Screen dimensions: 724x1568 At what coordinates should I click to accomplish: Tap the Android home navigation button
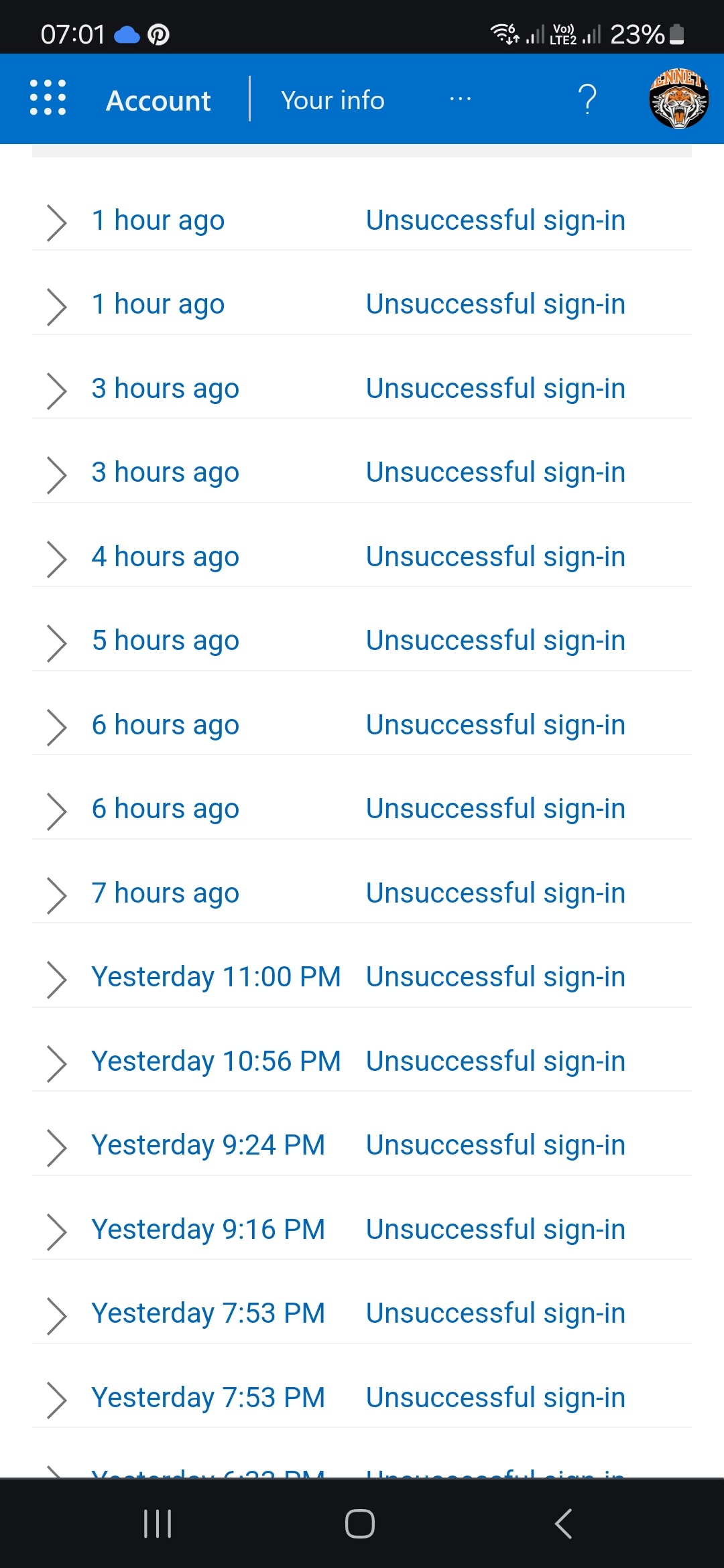360,1524
